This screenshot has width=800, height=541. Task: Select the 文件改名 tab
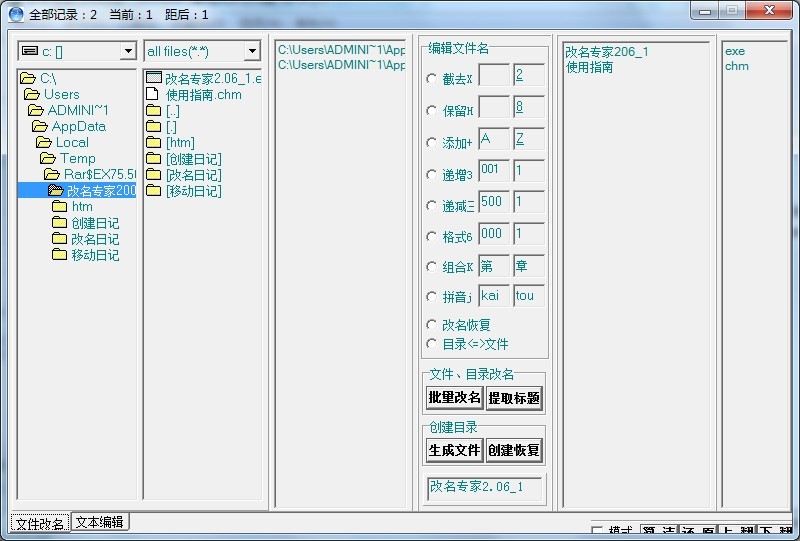click(40, 523)
